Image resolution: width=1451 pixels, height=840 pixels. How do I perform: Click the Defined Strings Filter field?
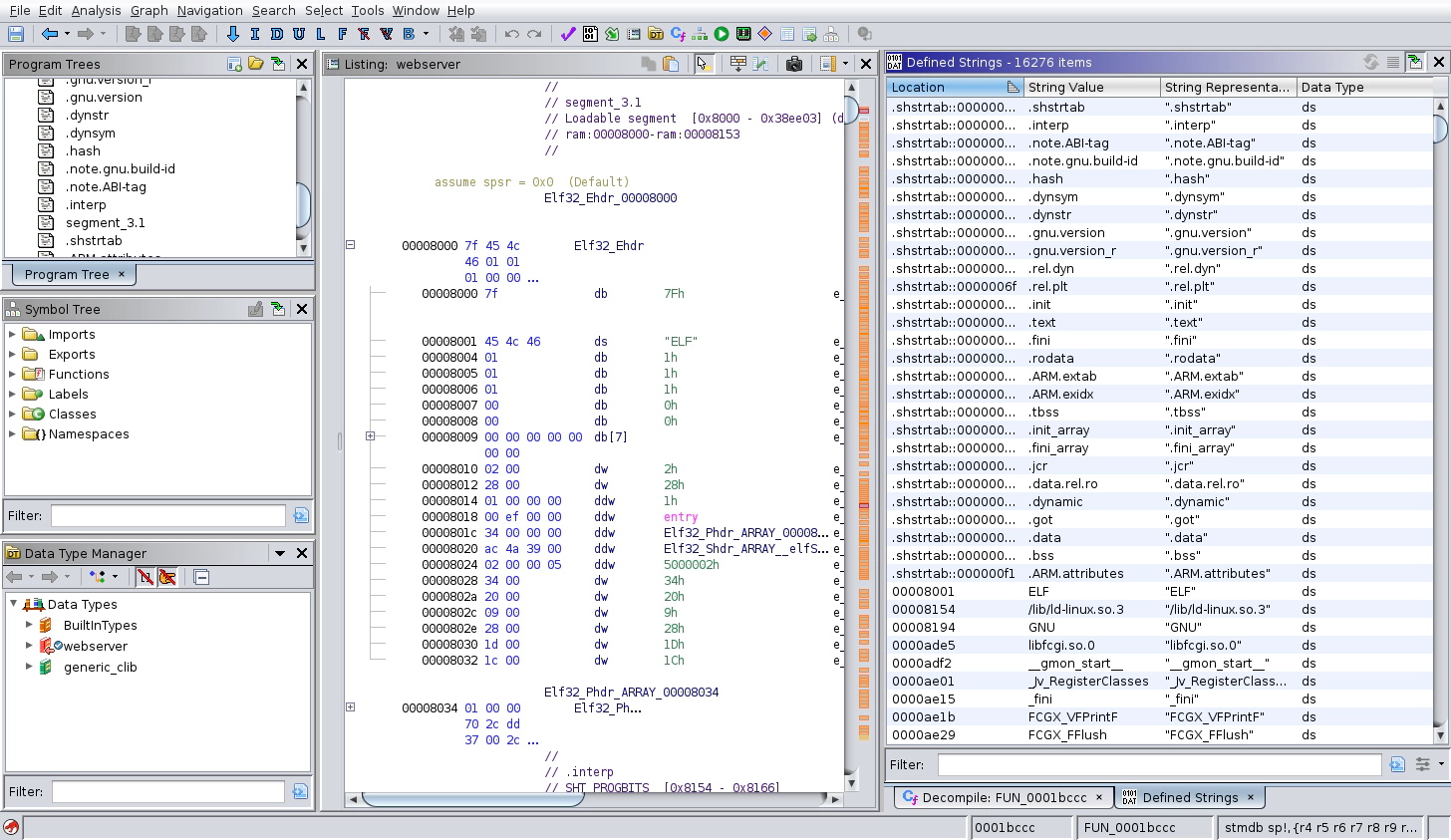tap(1160, 764)
